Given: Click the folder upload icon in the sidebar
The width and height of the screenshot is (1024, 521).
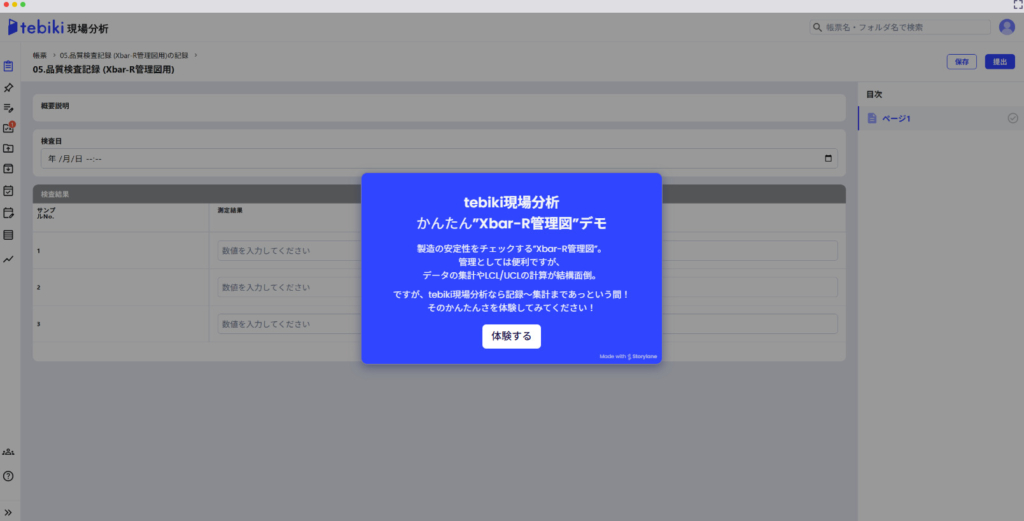Looking at the screenshot, I should tap(9, 148).
